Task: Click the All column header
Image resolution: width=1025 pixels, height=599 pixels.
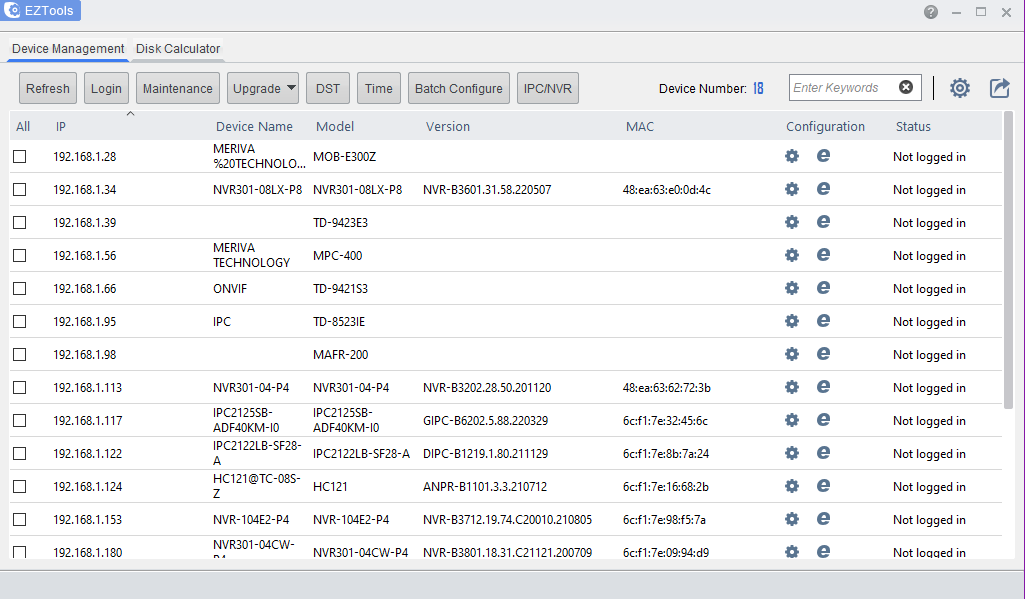Action: point(23,126)
